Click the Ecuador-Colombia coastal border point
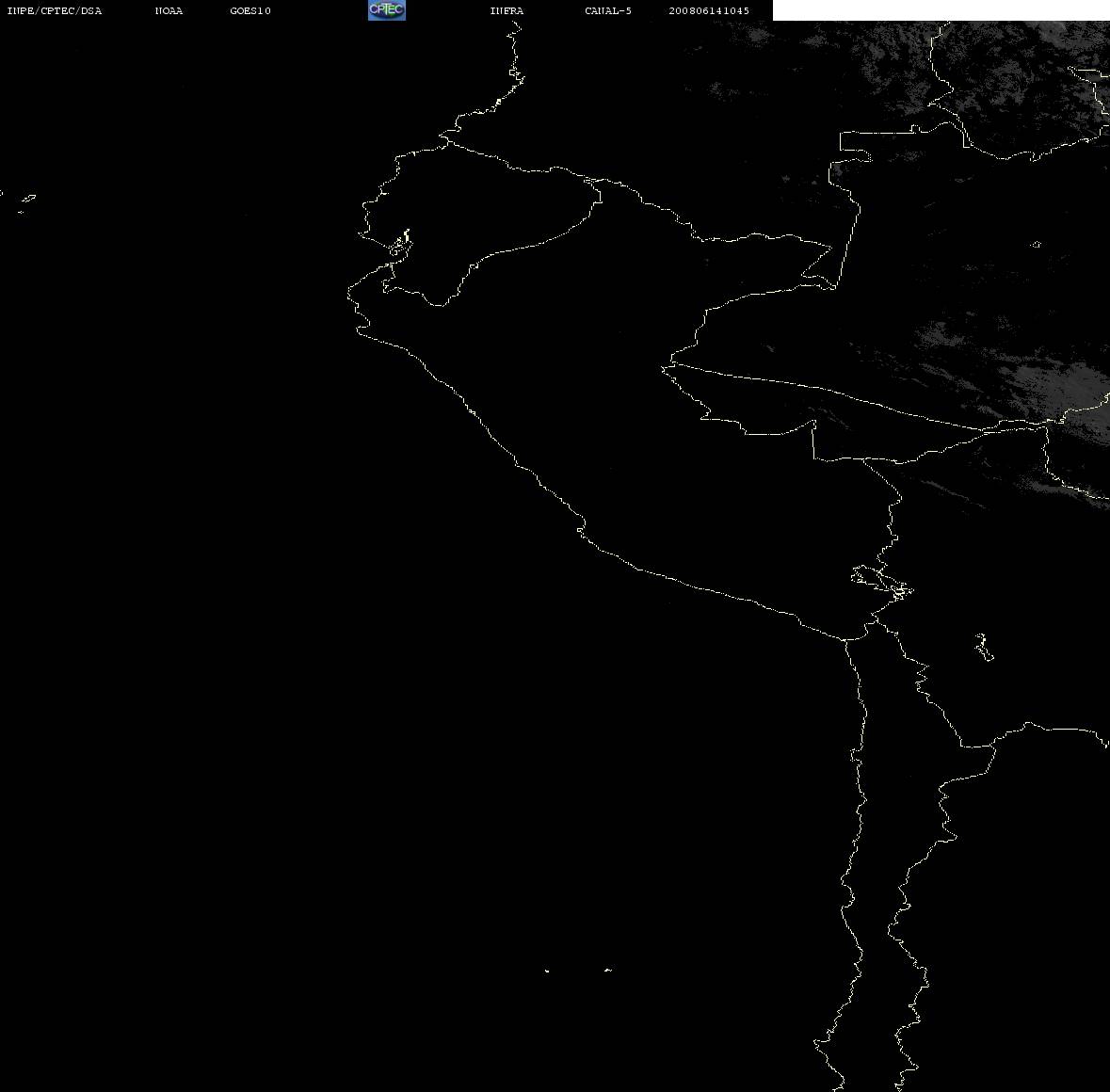Screen dimensions: 1110x1092 pos(447,140)
